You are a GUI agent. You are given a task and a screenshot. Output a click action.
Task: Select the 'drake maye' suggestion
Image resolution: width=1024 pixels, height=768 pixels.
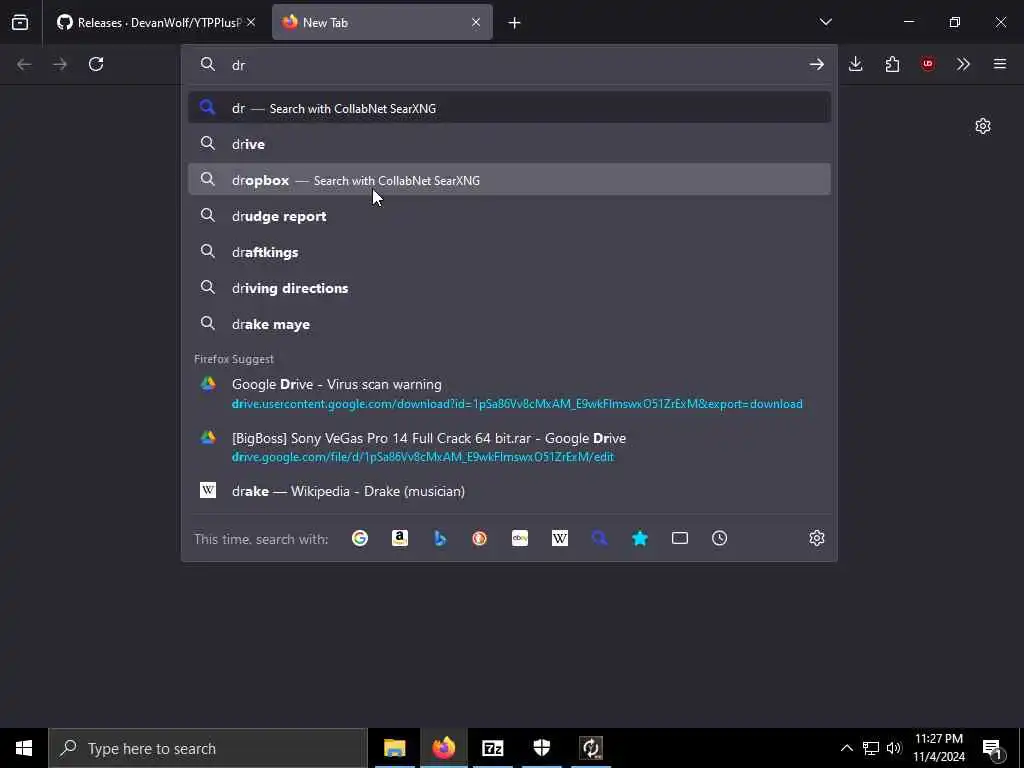point(509,323)
